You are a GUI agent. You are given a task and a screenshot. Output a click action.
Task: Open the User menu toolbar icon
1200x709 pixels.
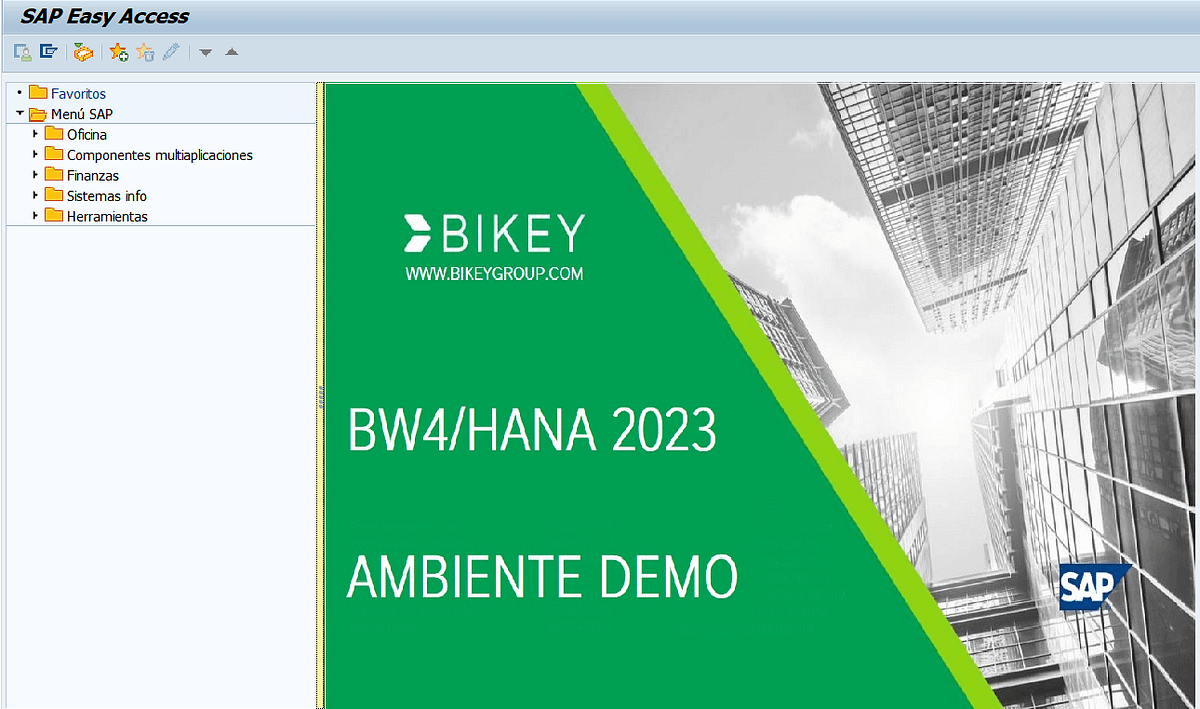[22, 52]
